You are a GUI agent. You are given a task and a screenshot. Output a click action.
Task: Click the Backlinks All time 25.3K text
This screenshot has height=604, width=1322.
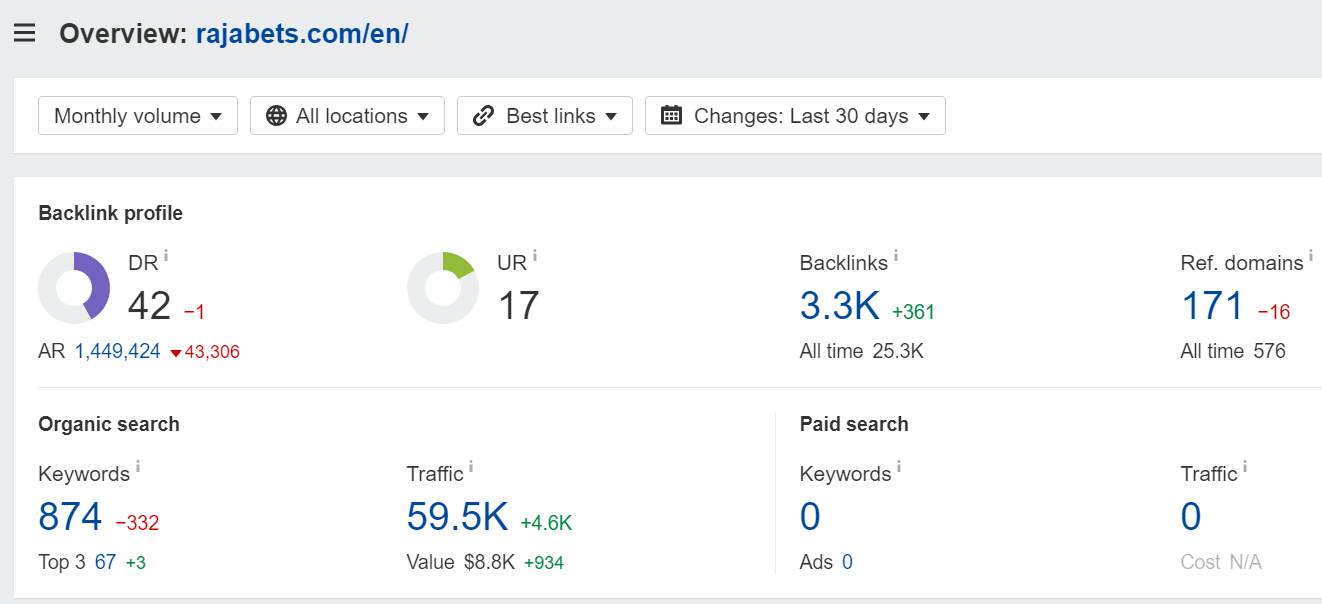pyautogui.click(x=862, y=352)
